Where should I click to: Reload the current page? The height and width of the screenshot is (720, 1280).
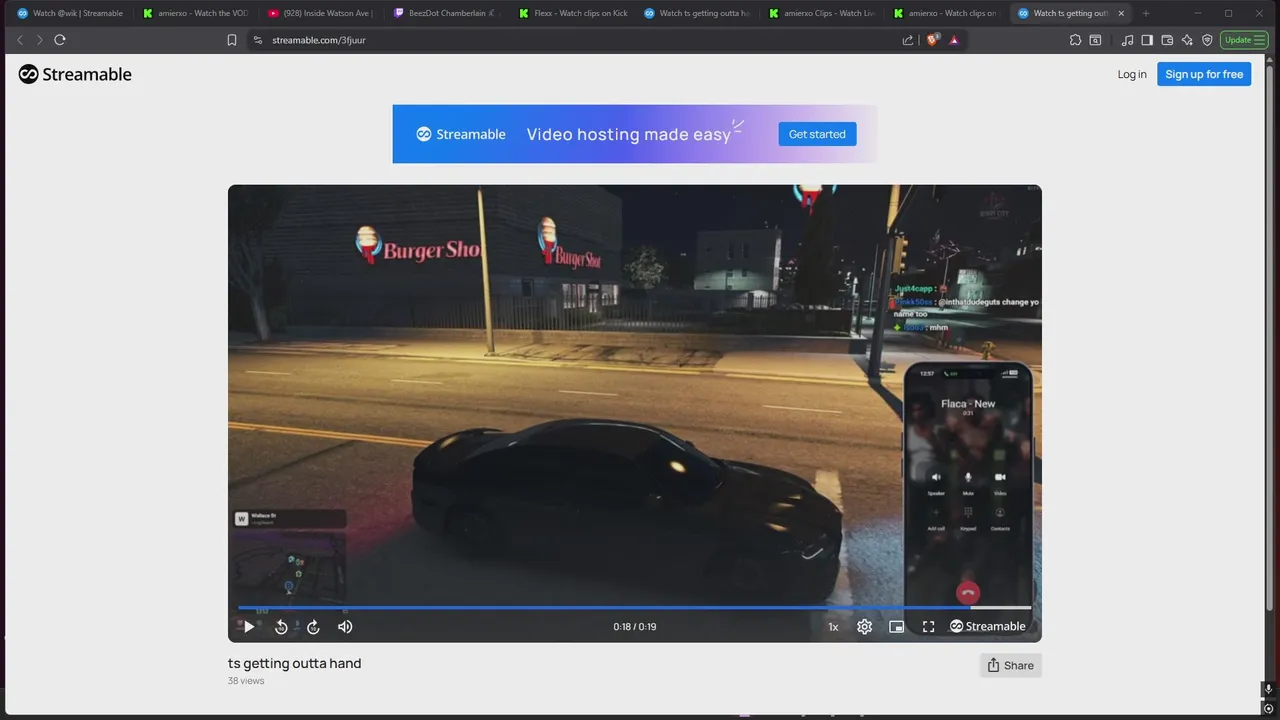point(60,40)
